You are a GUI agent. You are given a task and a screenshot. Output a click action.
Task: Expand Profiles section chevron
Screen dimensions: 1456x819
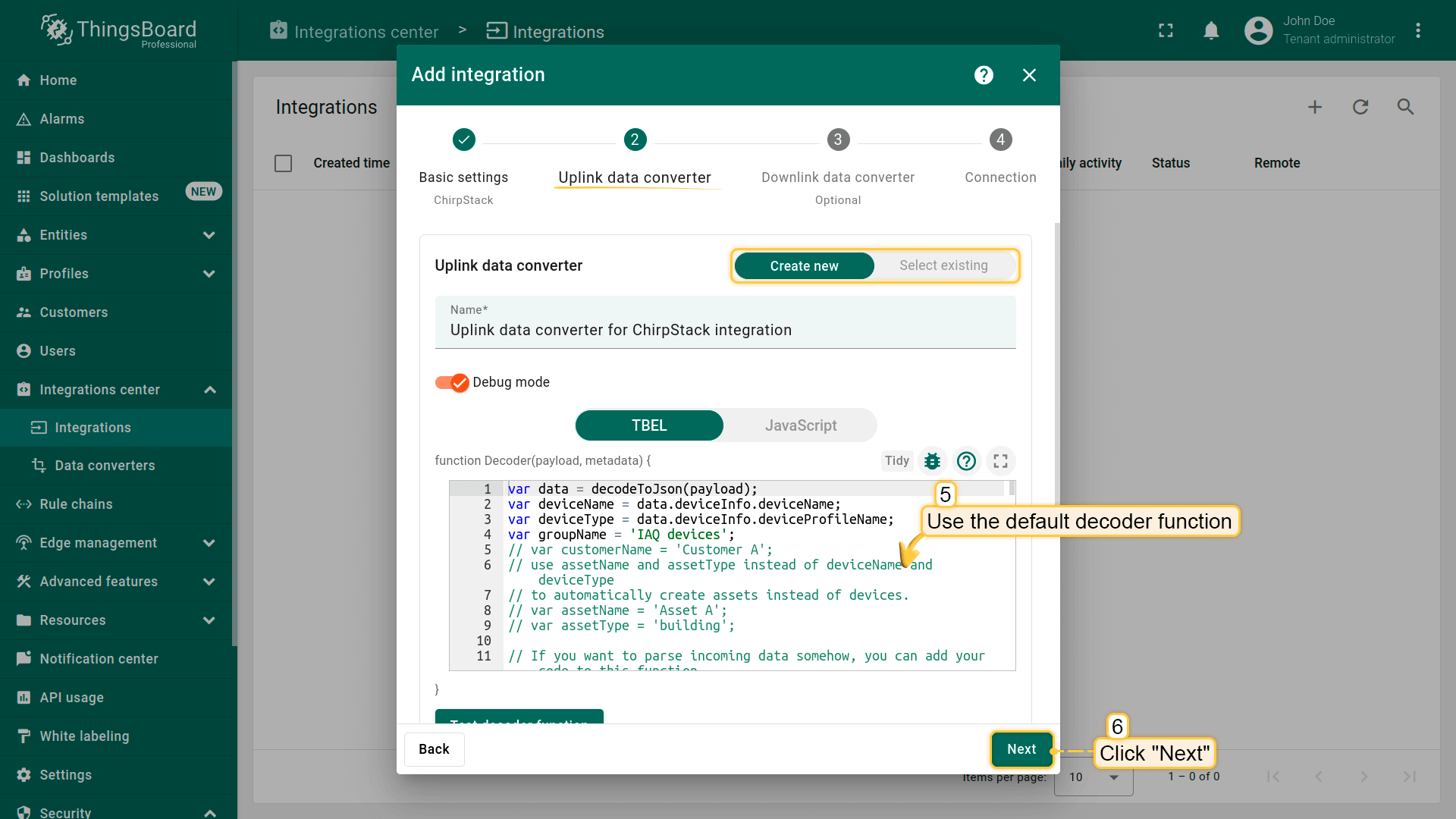(209, 274)
